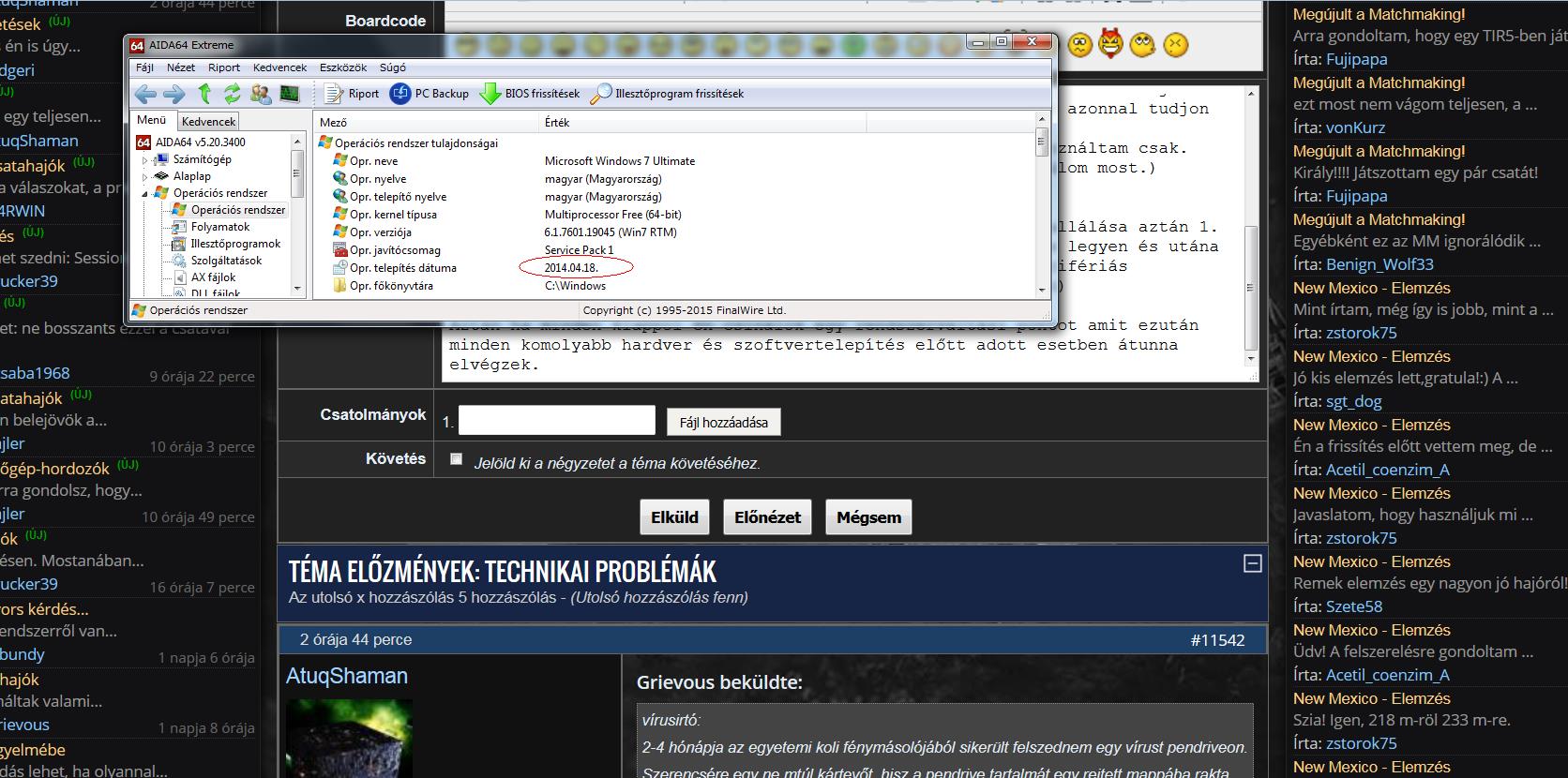Click the Elküld button to submit the post
1568x778 pixels.
tap(674, 517)
